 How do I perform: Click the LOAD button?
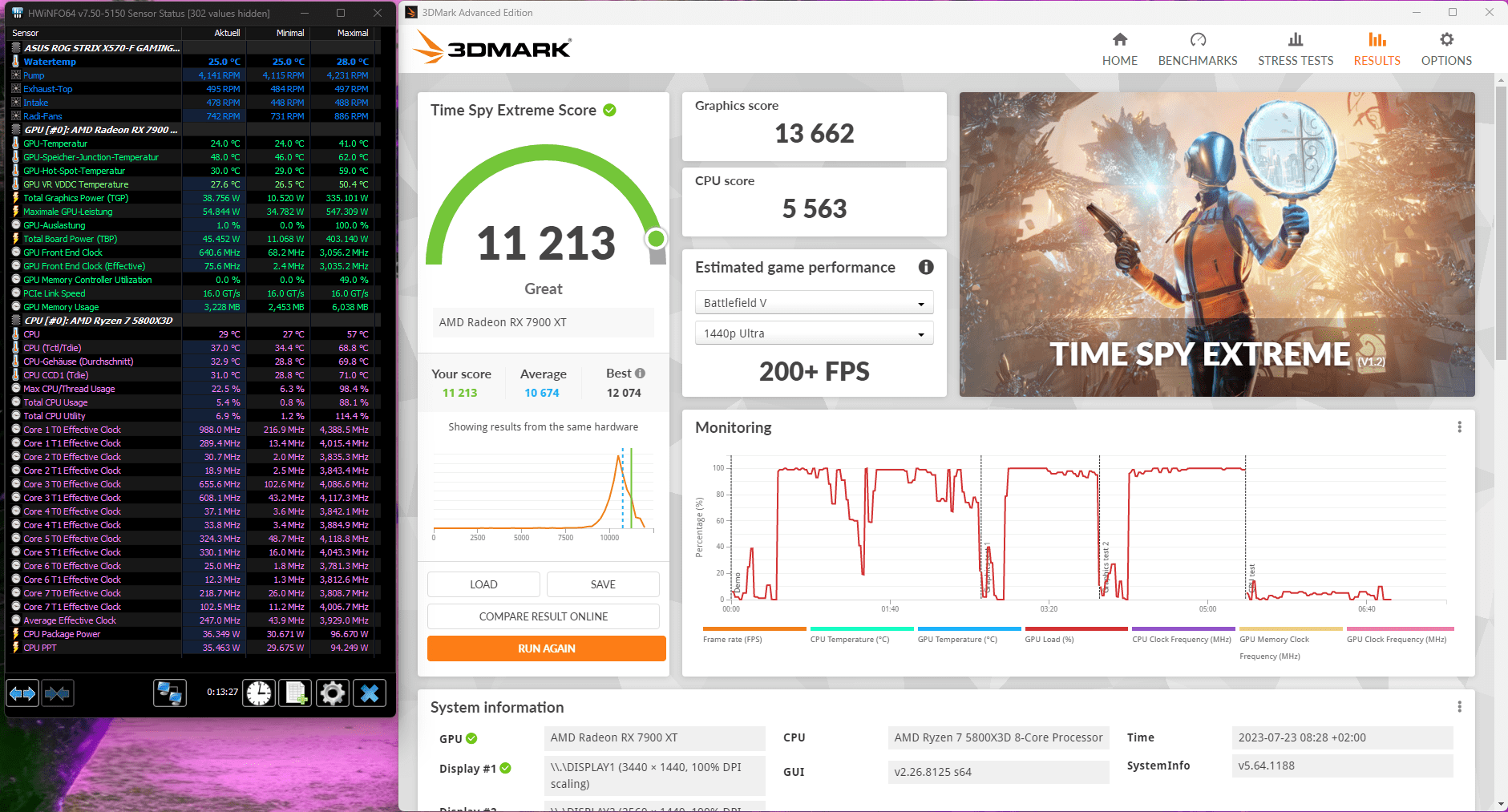click(483, 584)
